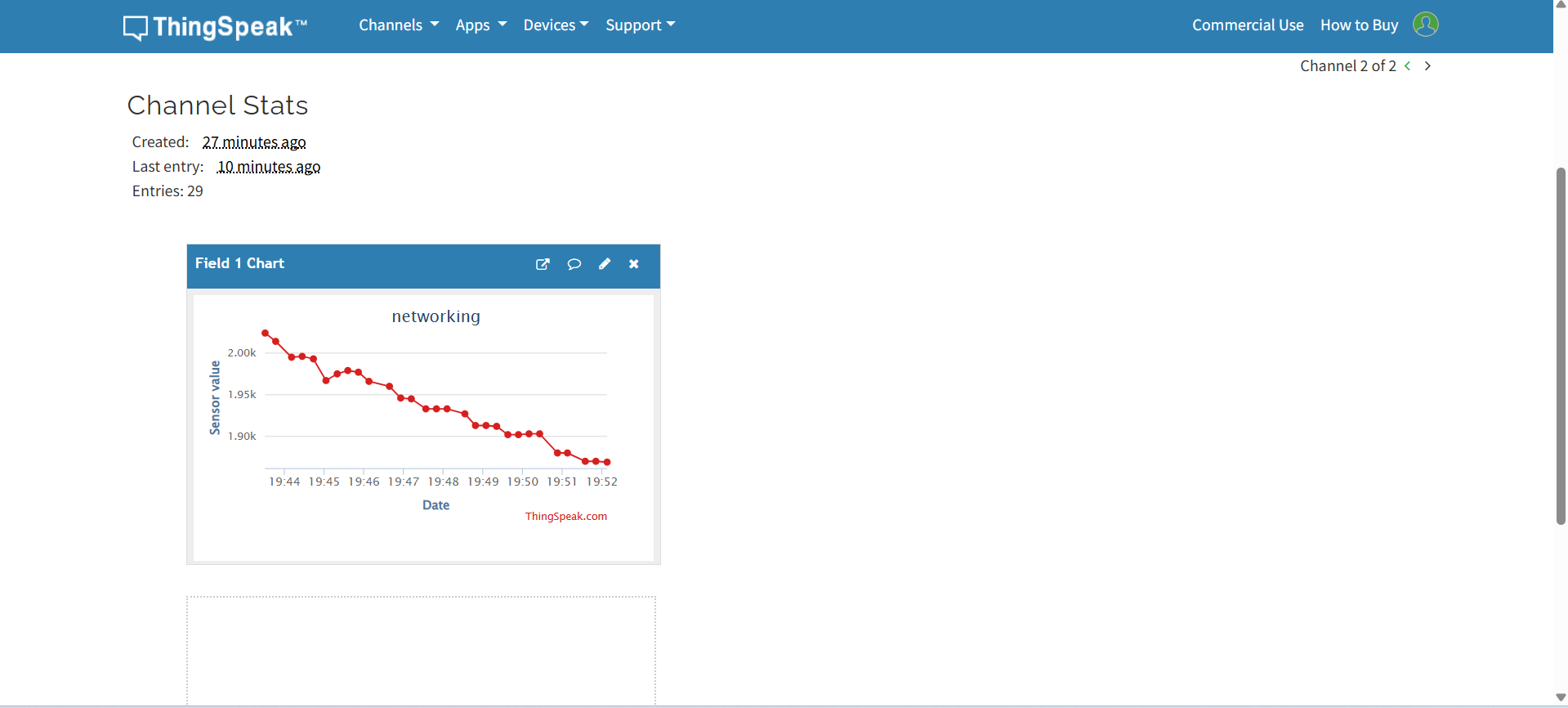Click the vertical scrollbar thumb
The height and width of the screenshot is (708, 1568).
pyautogui.click(x=1561, y=346)
